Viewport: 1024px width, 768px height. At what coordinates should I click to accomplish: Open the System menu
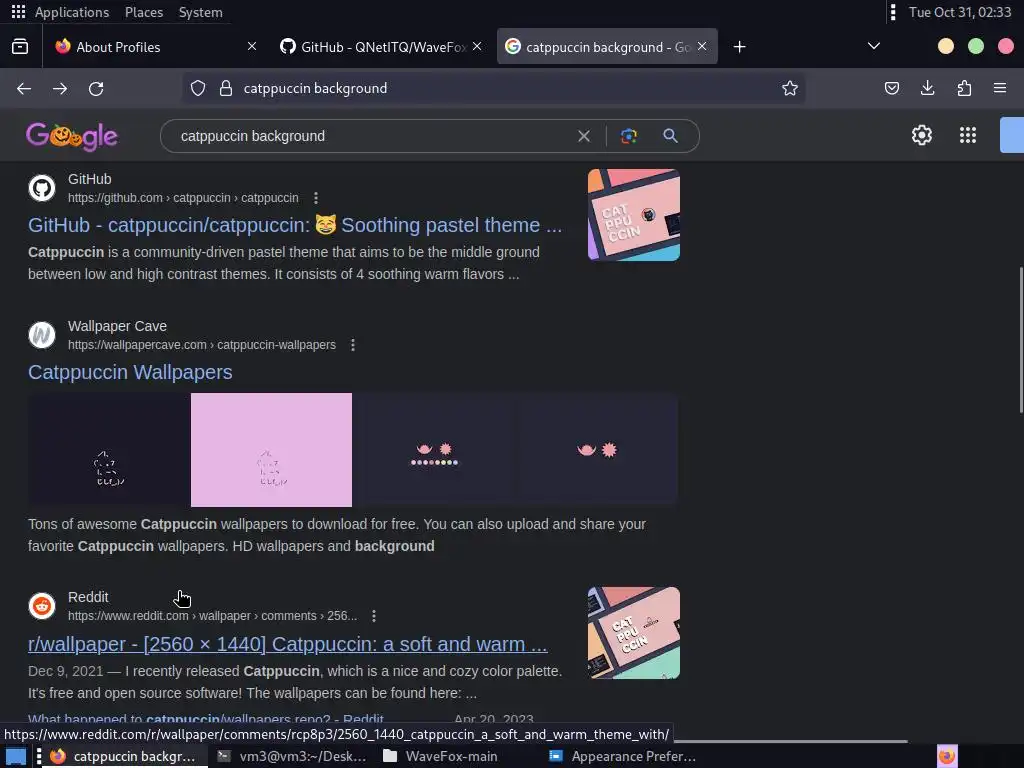[200, 12]
